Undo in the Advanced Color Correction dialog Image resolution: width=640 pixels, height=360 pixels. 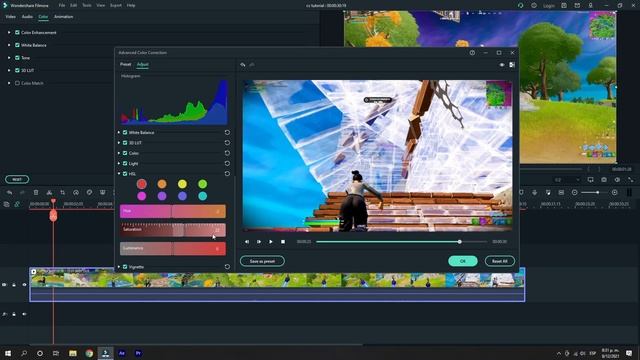tap(243, 64)
